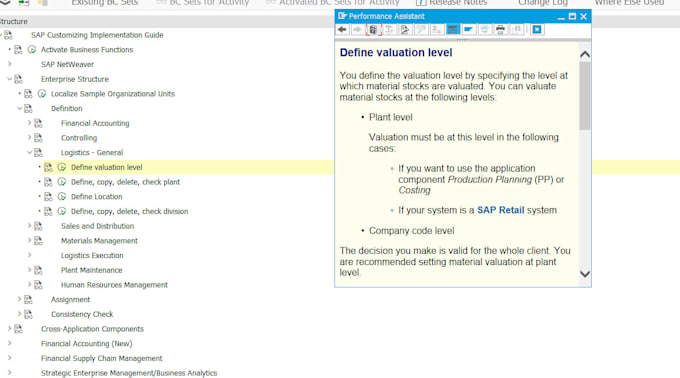Execute the Define valuation level activity

(x=62, y=167)
